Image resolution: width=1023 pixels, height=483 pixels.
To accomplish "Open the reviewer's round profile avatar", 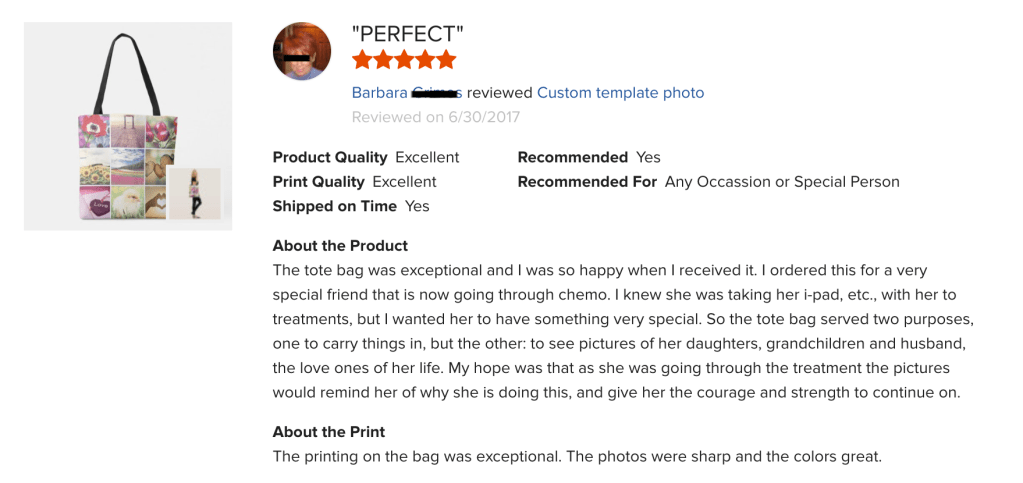I will click(x=302, y=51).
